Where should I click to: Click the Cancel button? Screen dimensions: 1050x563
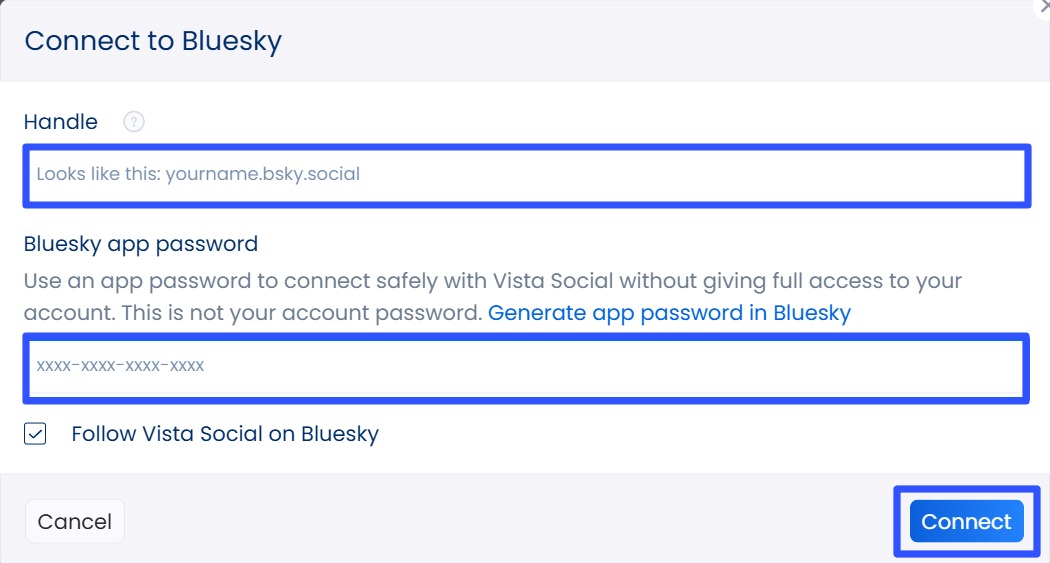click(x=75, y=522)
